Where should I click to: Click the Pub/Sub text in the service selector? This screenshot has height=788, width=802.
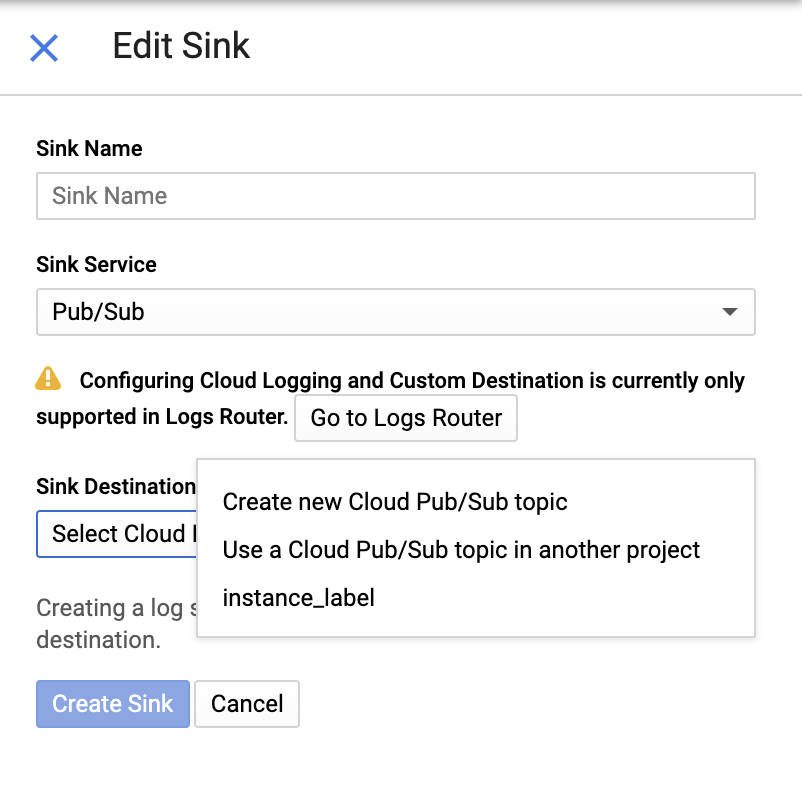(x=98, y=312)
